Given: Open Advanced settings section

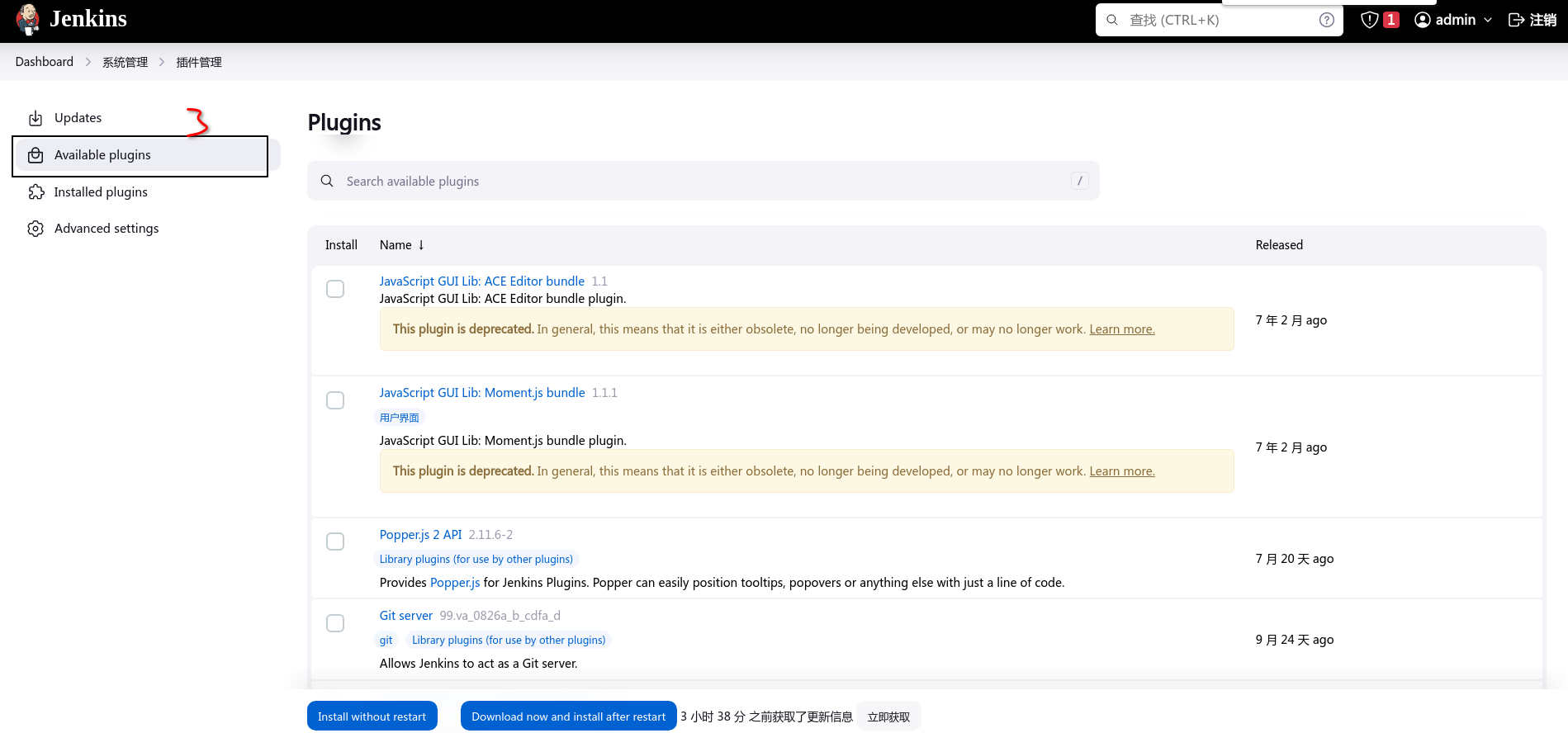Looking at the screenshot, I should pyautogui.click(x=147, y=229).
